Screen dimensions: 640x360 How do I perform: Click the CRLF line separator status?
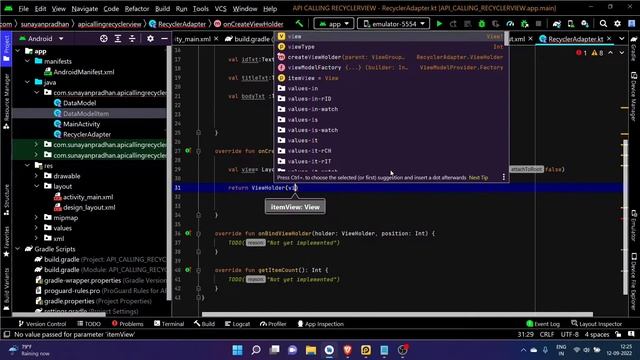[547, 334]
